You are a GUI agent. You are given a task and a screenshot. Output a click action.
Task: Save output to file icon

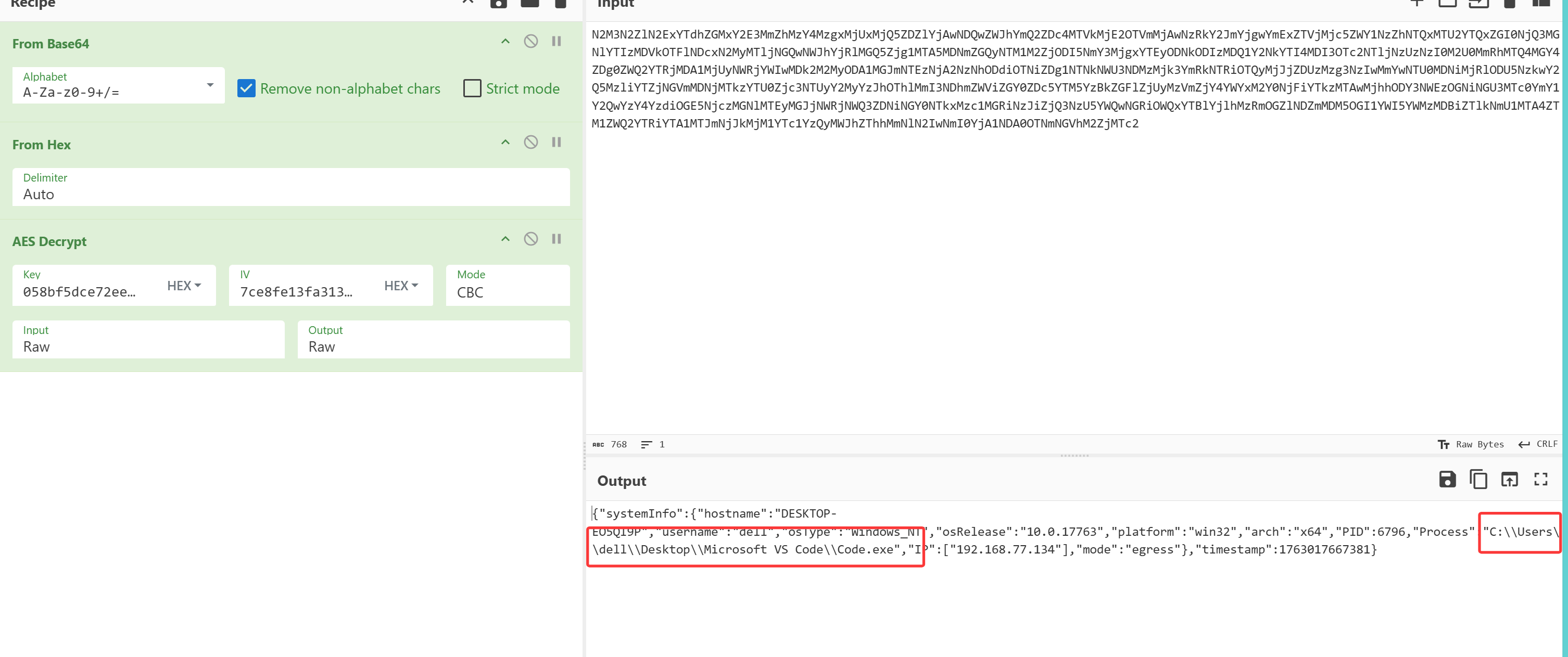coord(1447,480)
